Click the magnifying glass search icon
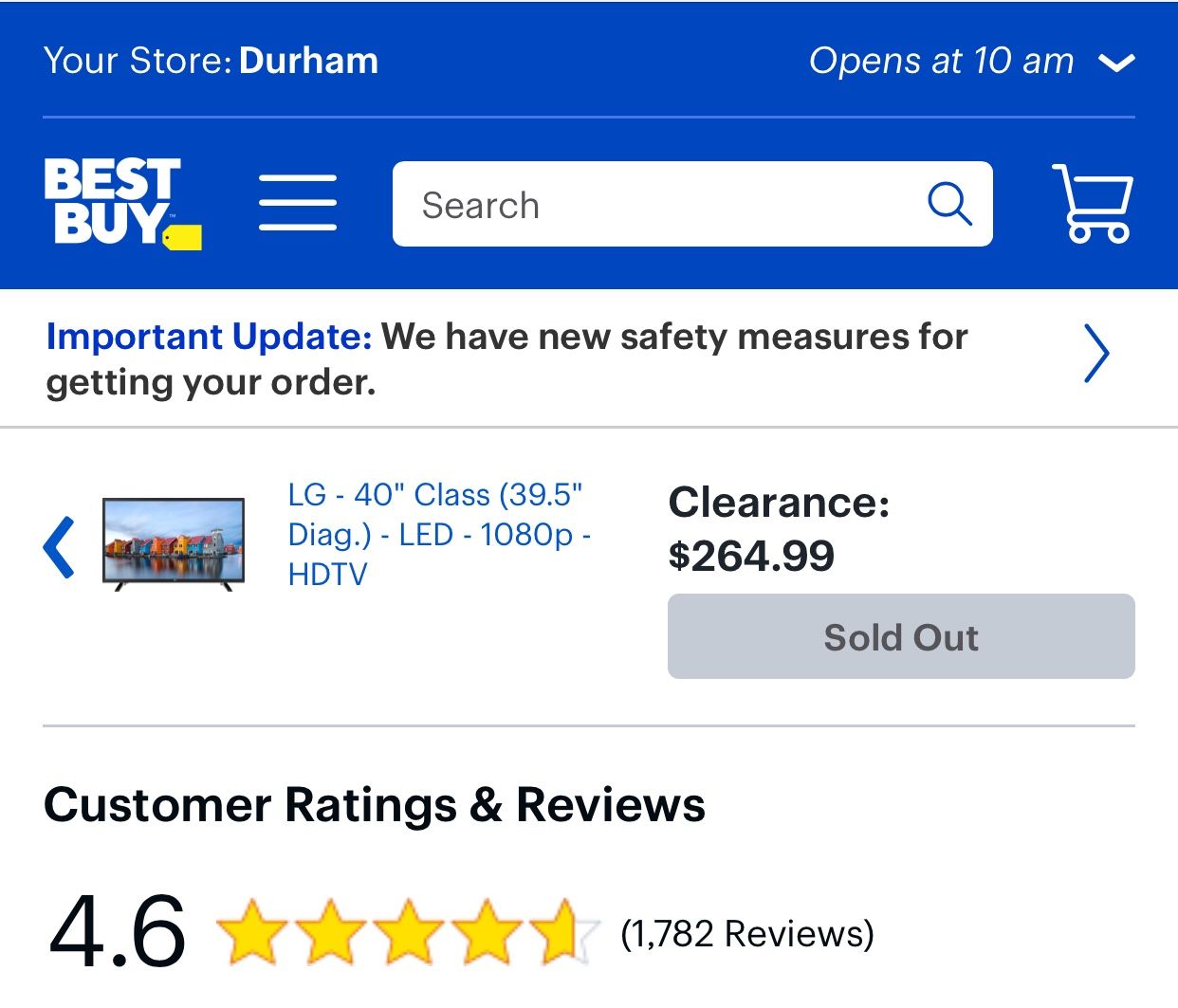The height and width of the screenshot is (1008, 1178). point(949,203)
